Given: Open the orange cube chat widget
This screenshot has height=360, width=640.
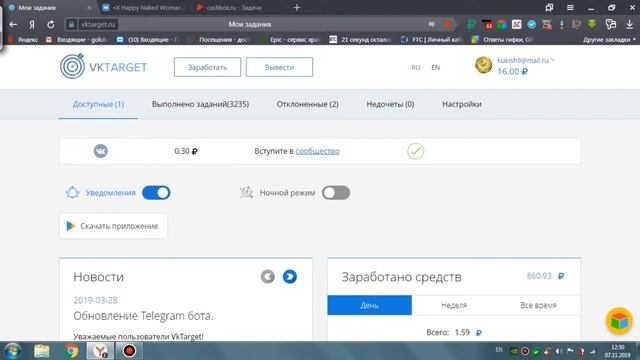Looking at the screenshot, I should click(x=619, y=321).
